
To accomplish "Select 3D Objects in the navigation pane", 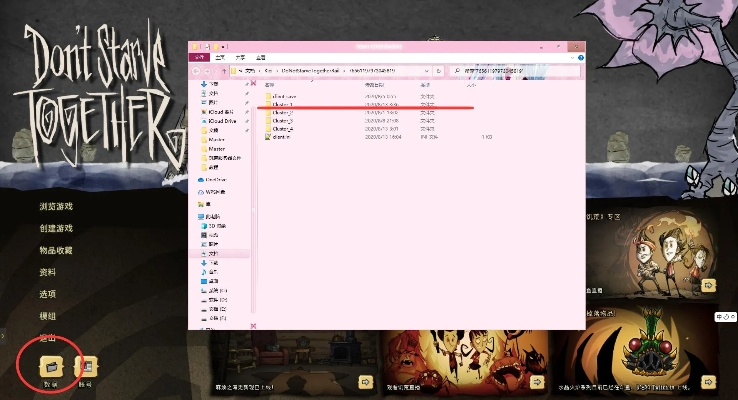I will [x=219, y=224].
